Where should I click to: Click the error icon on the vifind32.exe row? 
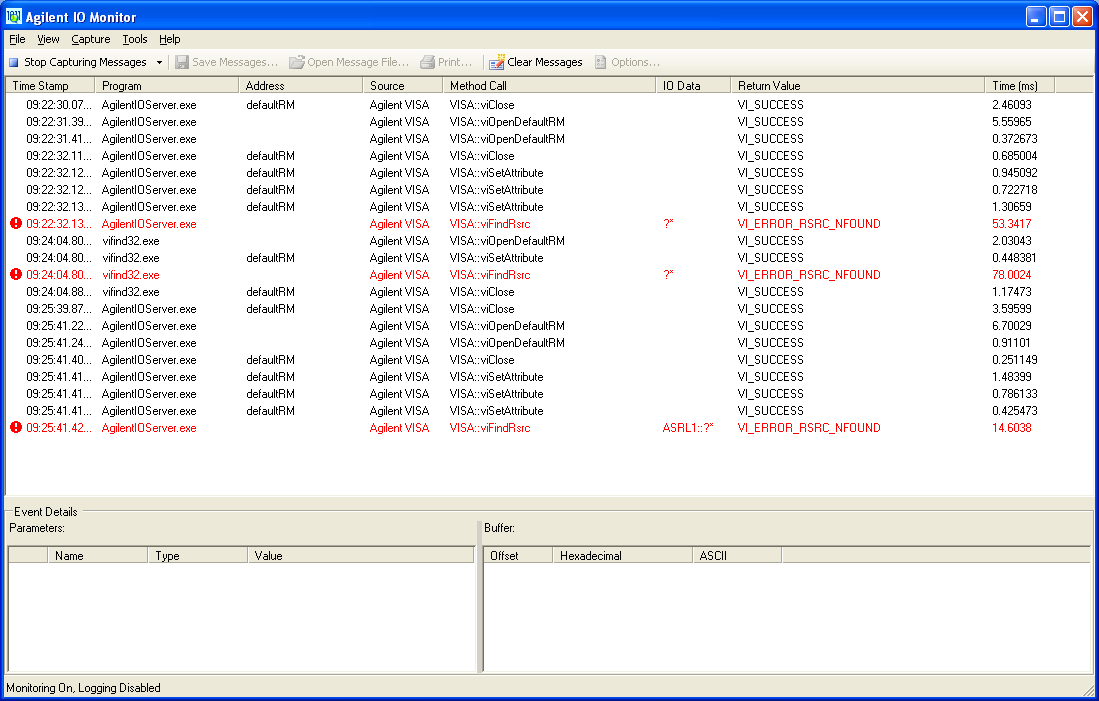pos(15,275)
